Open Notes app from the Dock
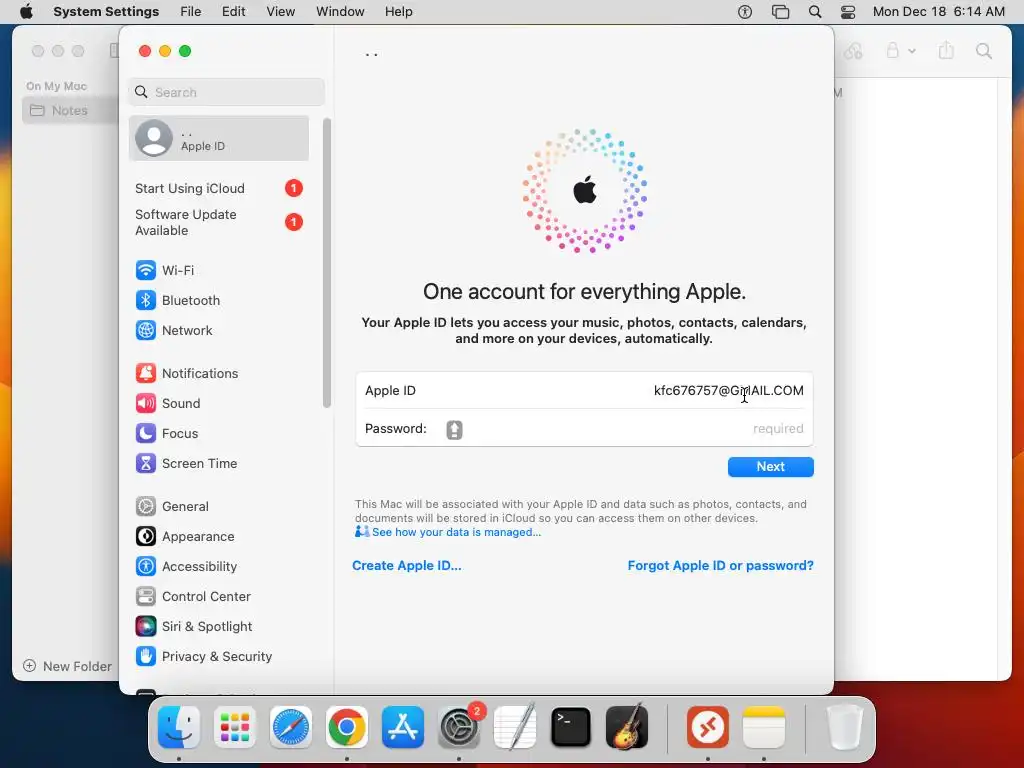Image resolution: width=1024 pixels, height=768 pixels. pyautogui.click(x=764, y=727)
